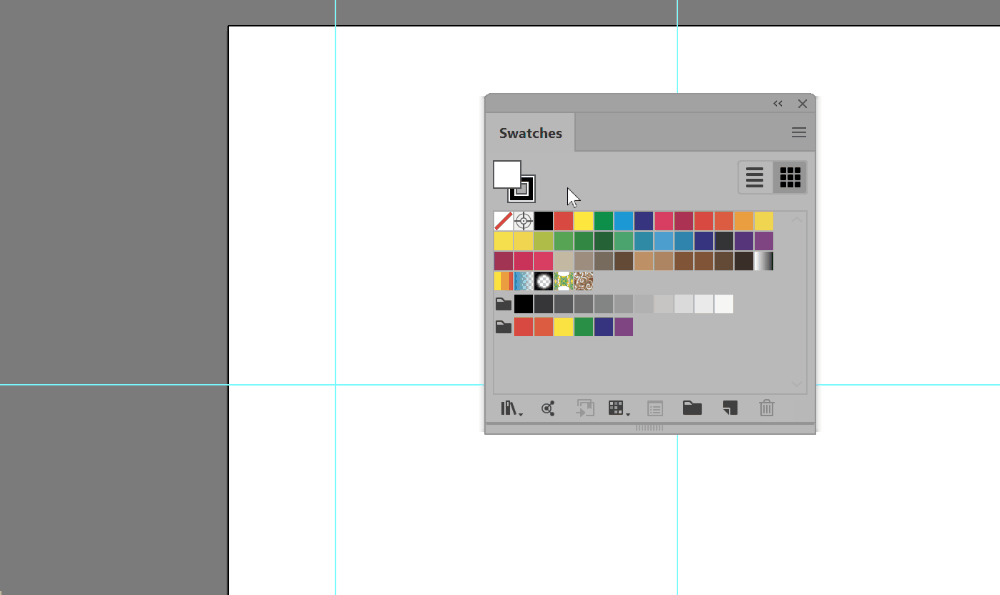Select the green and yellow foliage pattern swatch
This screenshot has width=1000, height=595.
[x=563, y=281]
